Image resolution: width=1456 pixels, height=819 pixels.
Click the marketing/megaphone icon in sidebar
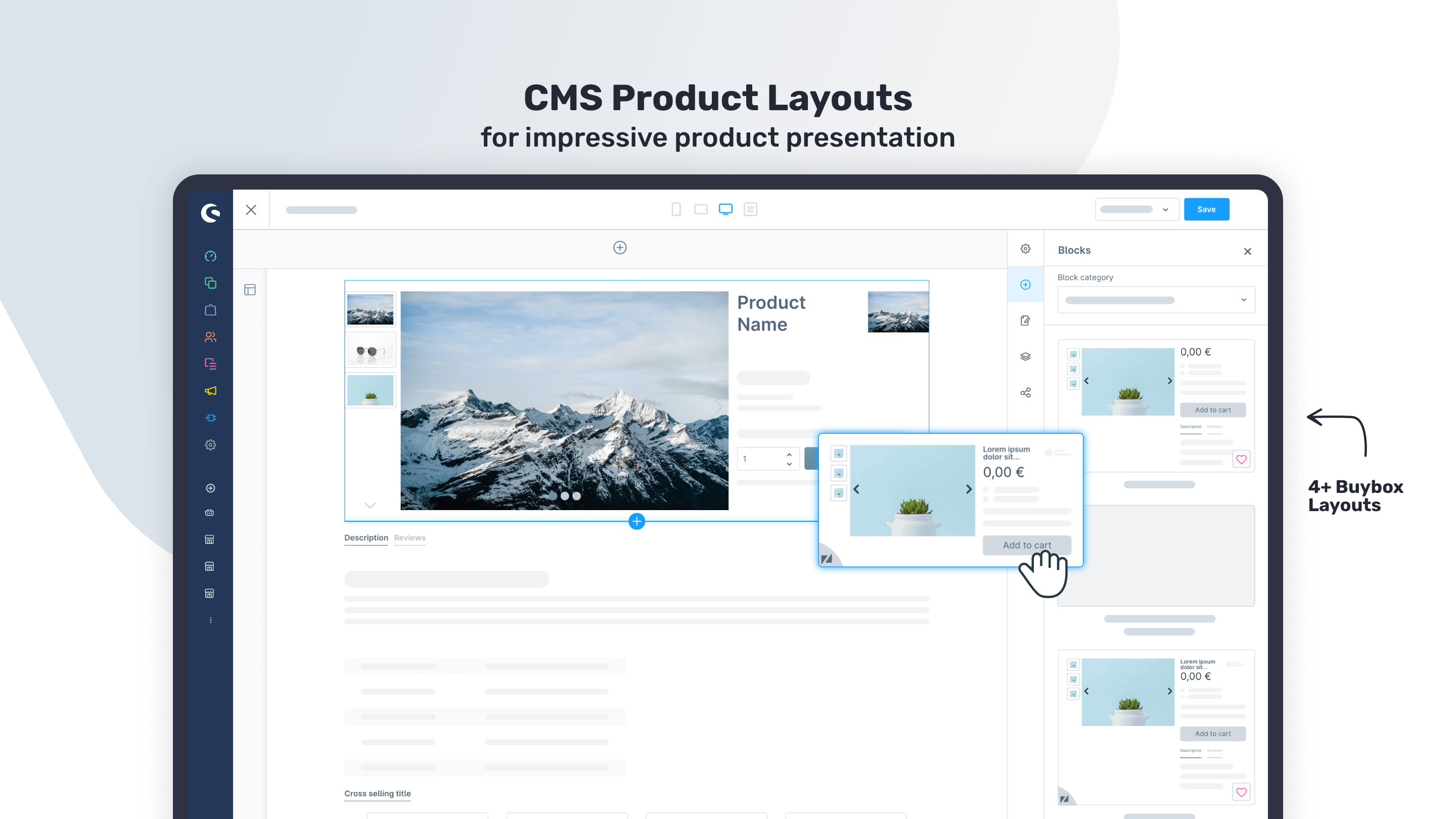(x=211, y=391)
